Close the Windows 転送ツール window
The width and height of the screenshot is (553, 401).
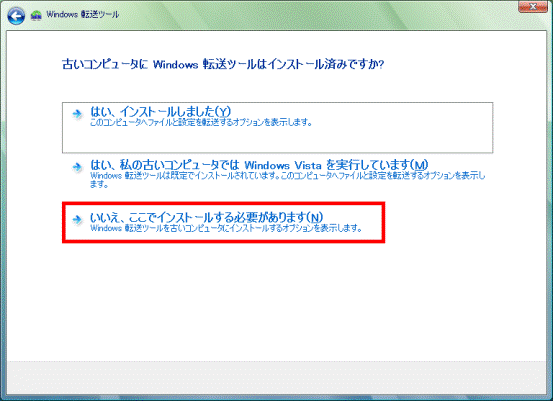533,7
